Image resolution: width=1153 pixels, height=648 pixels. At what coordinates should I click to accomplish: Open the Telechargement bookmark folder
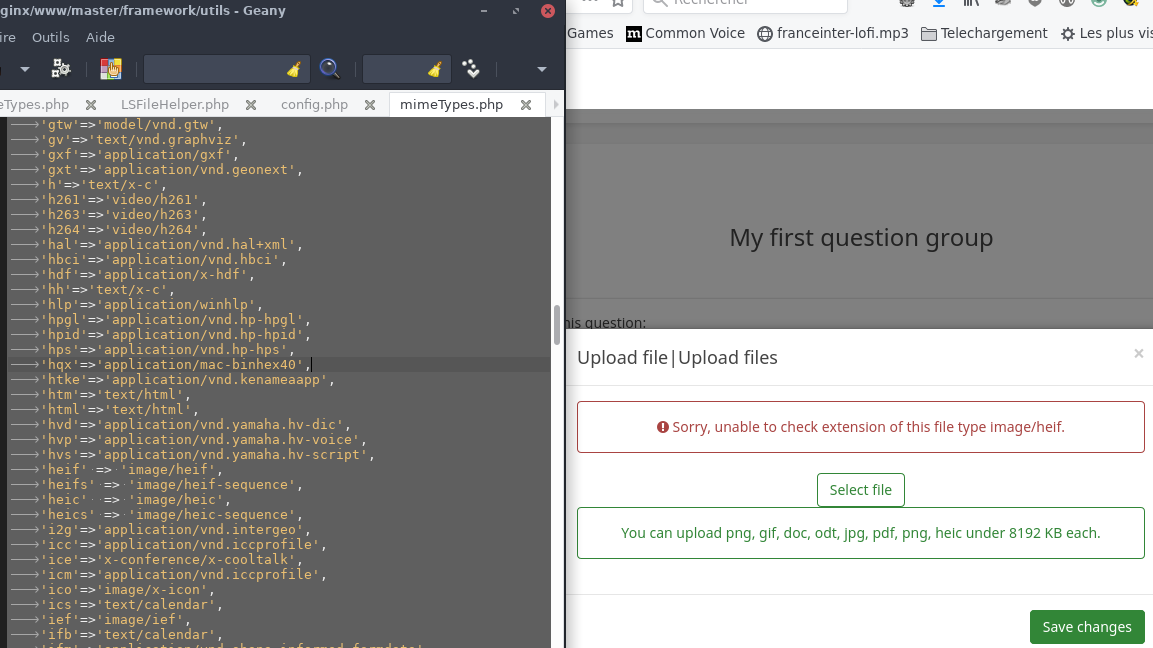point(984,33)
